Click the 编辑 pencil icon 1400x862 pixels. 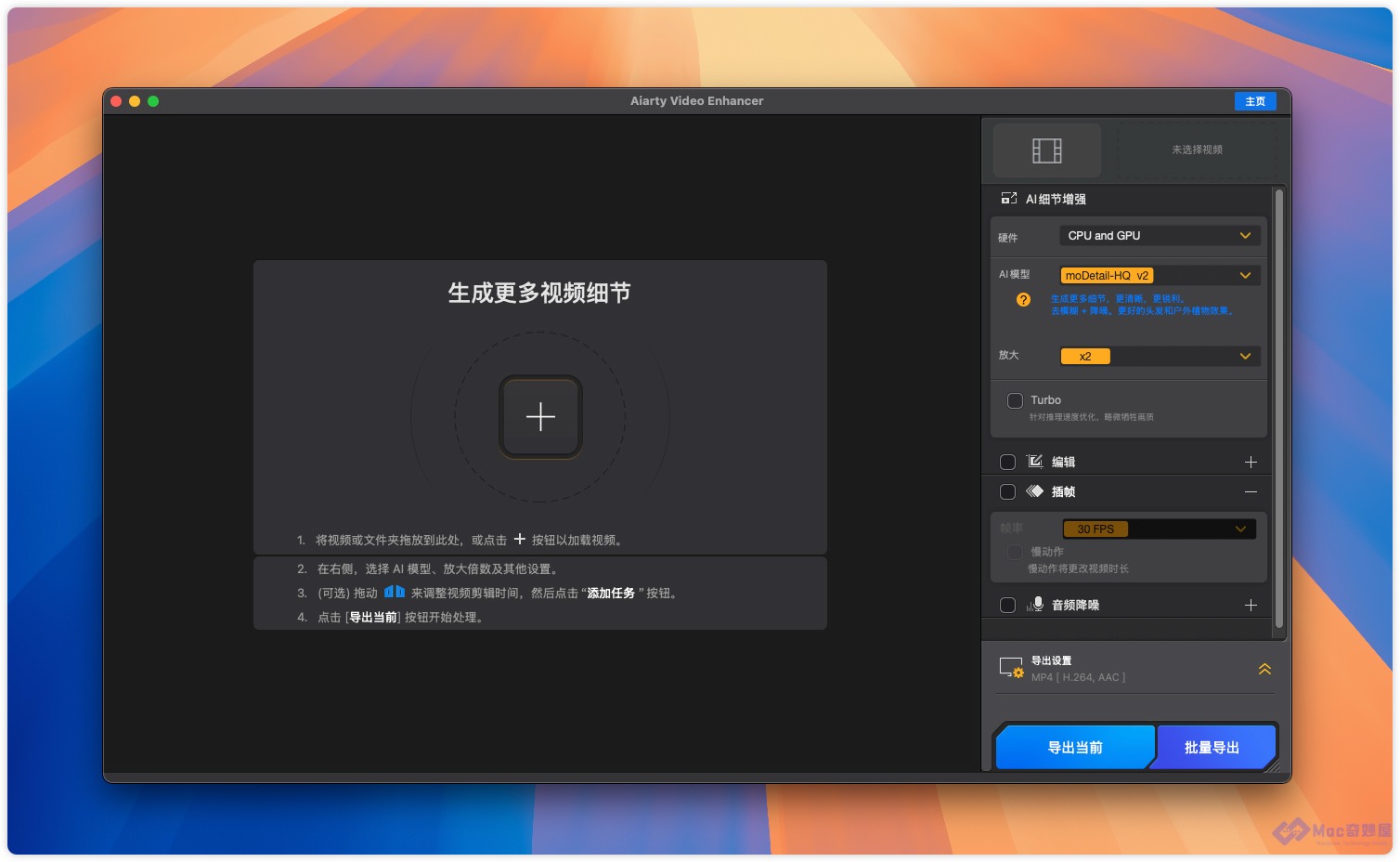coord(1035,462)
